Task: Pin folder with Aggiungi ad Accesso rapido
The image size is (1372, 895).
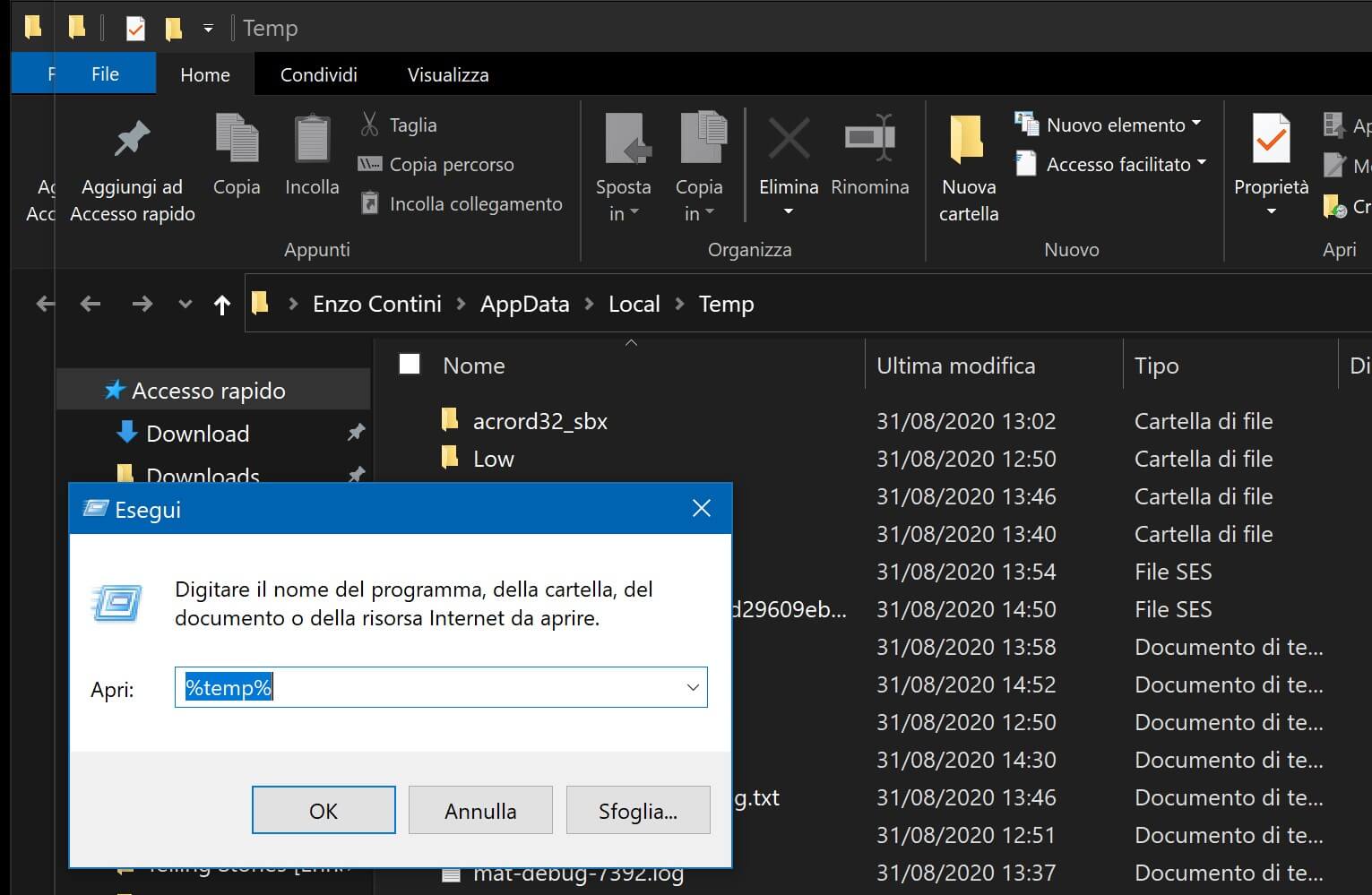Action: pyautogui.click(x=133, y=140)
